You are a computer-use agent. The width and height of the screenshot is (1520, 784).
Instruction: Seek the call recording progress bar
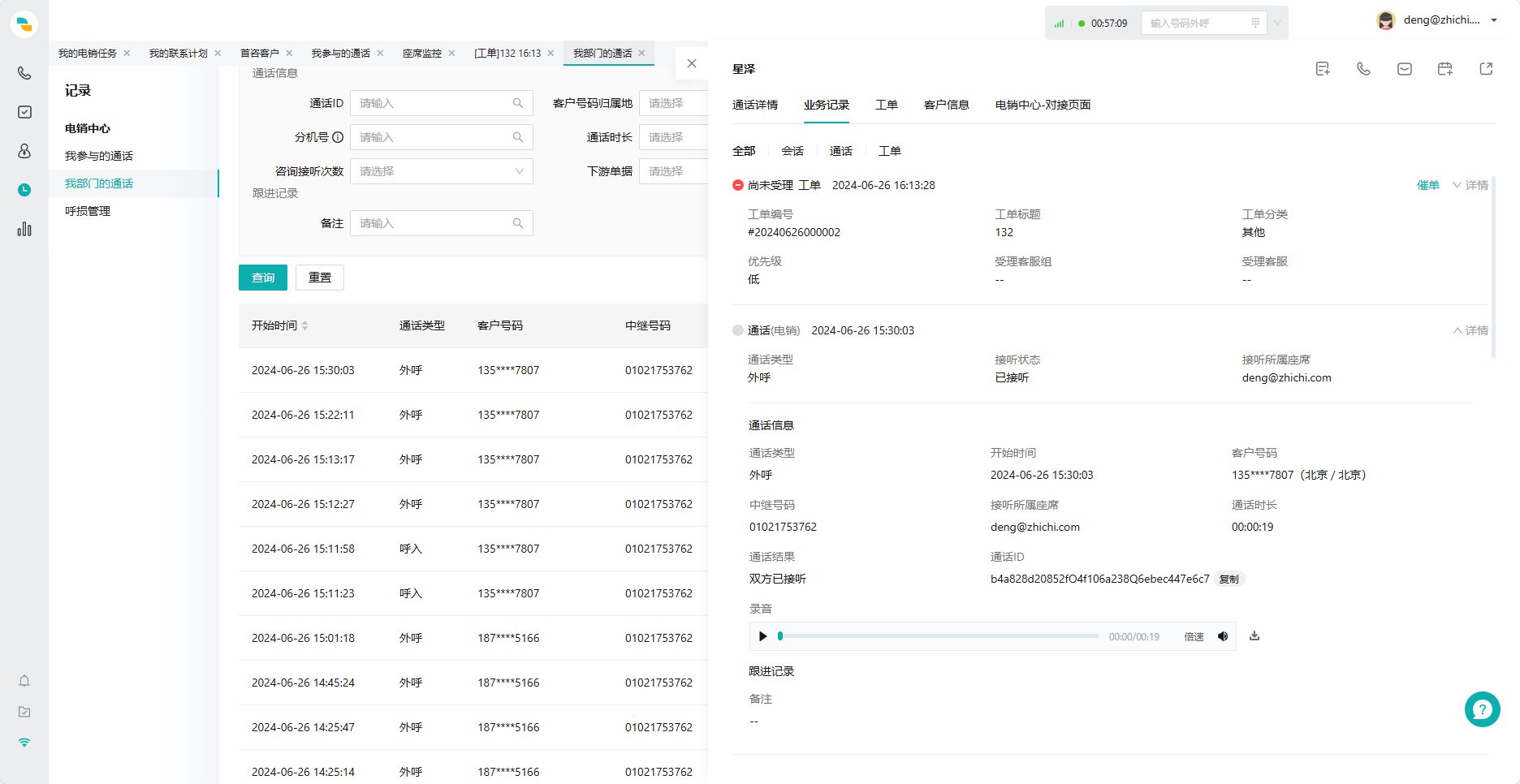[x=939, y=636]
